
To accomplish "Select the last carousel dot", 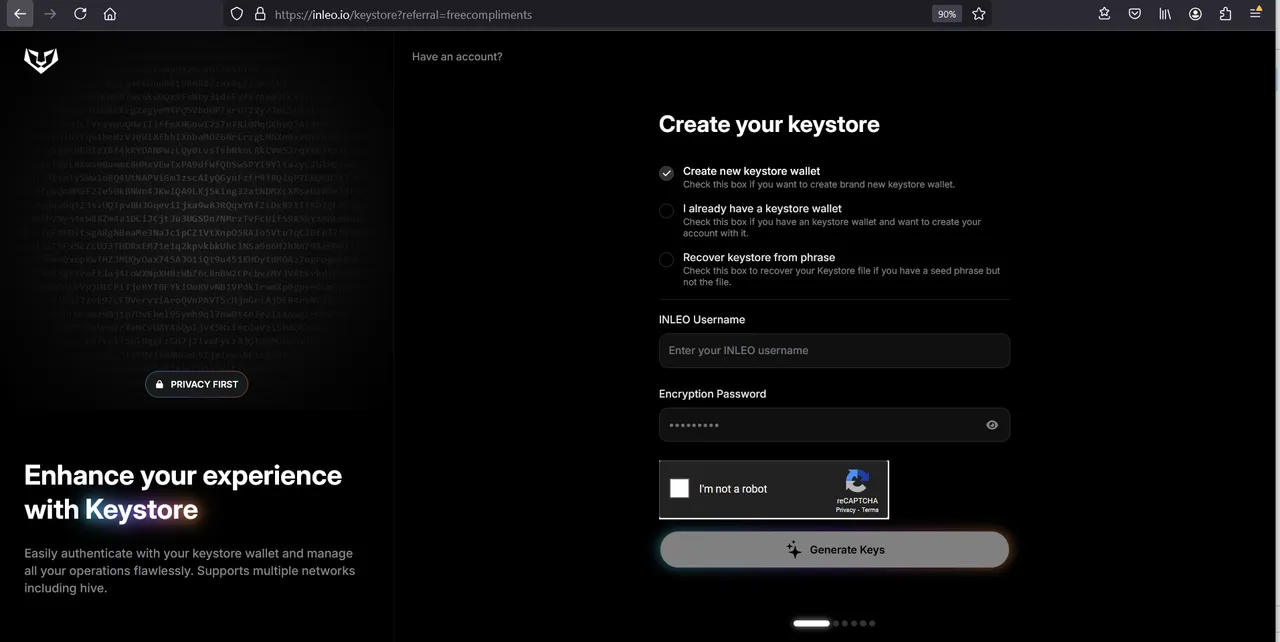I will (872, 623).
